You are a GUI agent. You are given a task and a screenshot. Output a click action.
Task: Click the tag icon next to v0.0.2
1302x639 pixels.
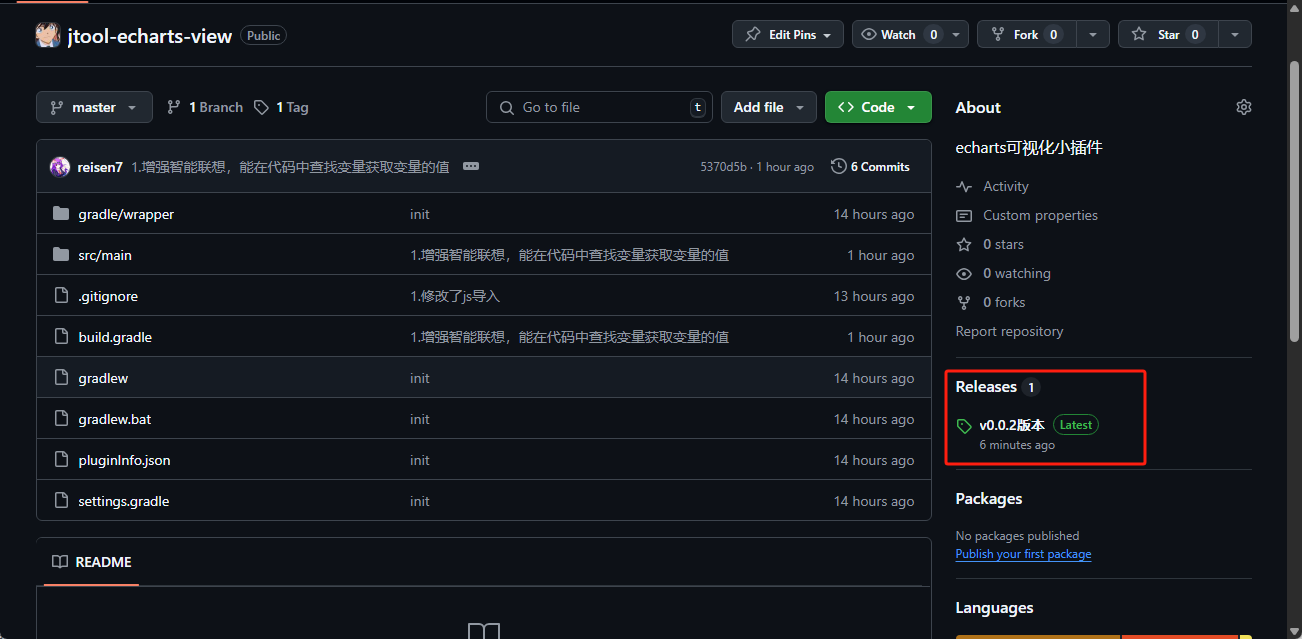pos(964,426)
